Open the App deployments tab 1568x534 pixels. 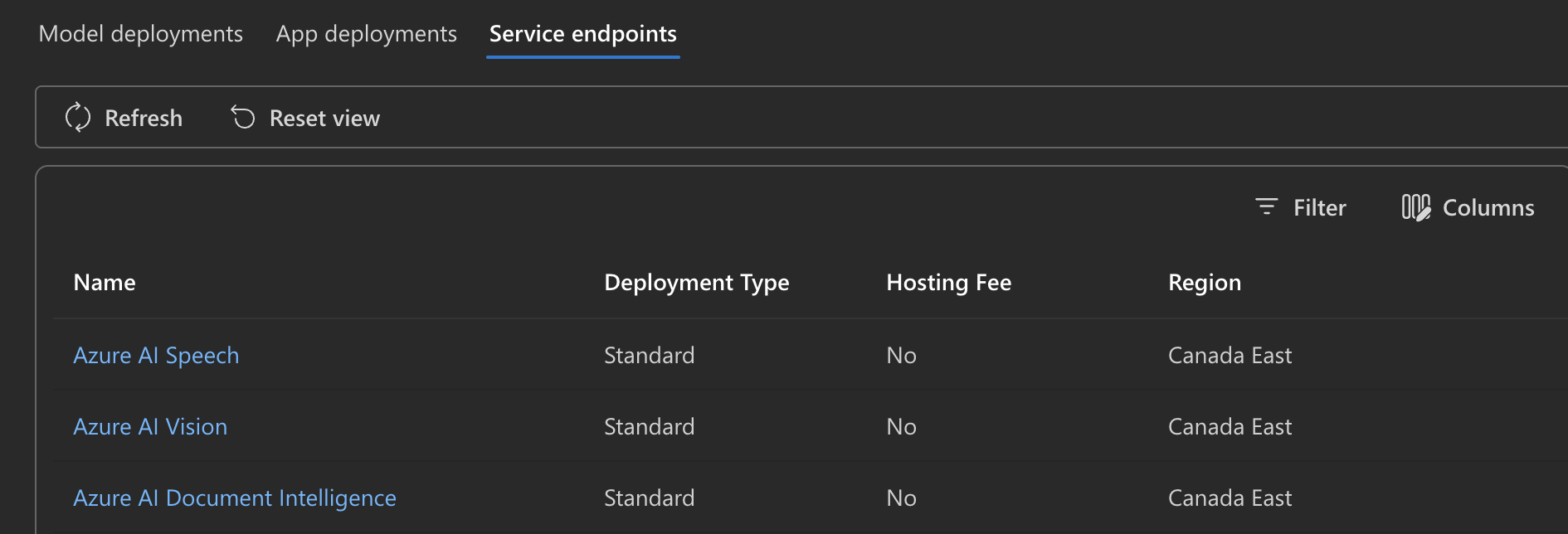(367, 34)
